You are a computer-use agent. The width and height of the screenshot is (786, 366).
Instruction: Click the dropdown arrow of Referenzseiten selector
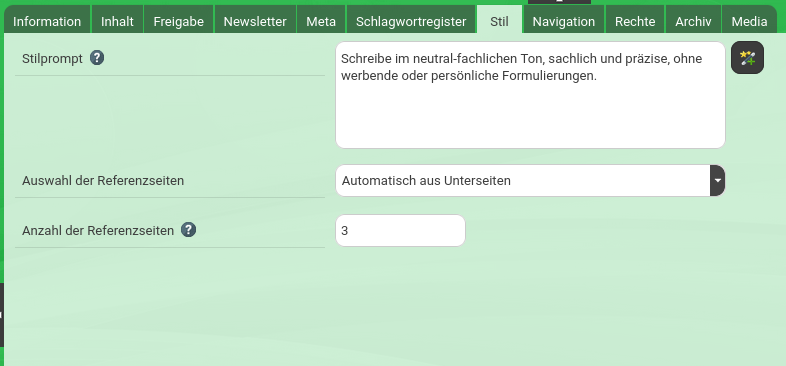click(x=718, y=180)
